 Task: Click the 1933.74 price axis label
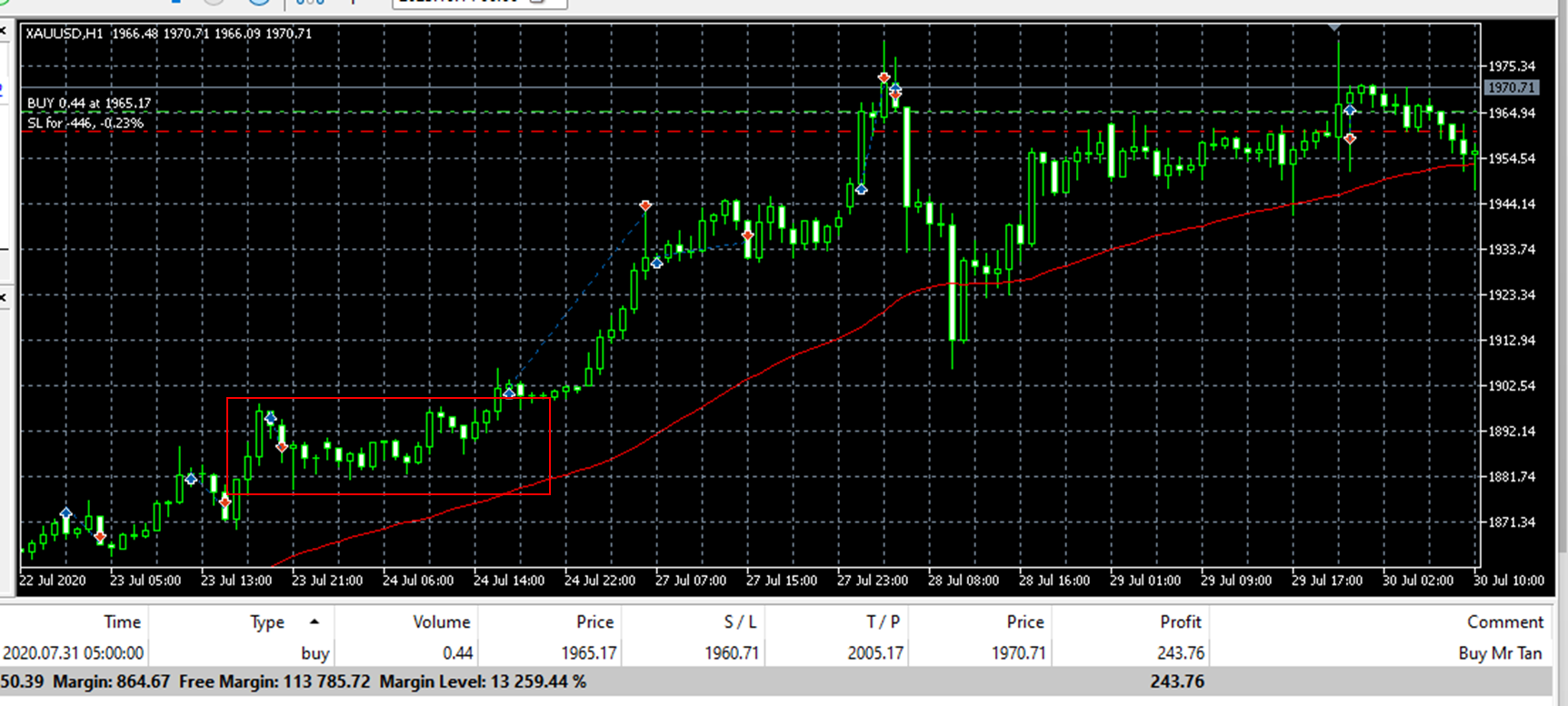point(1512,250)
